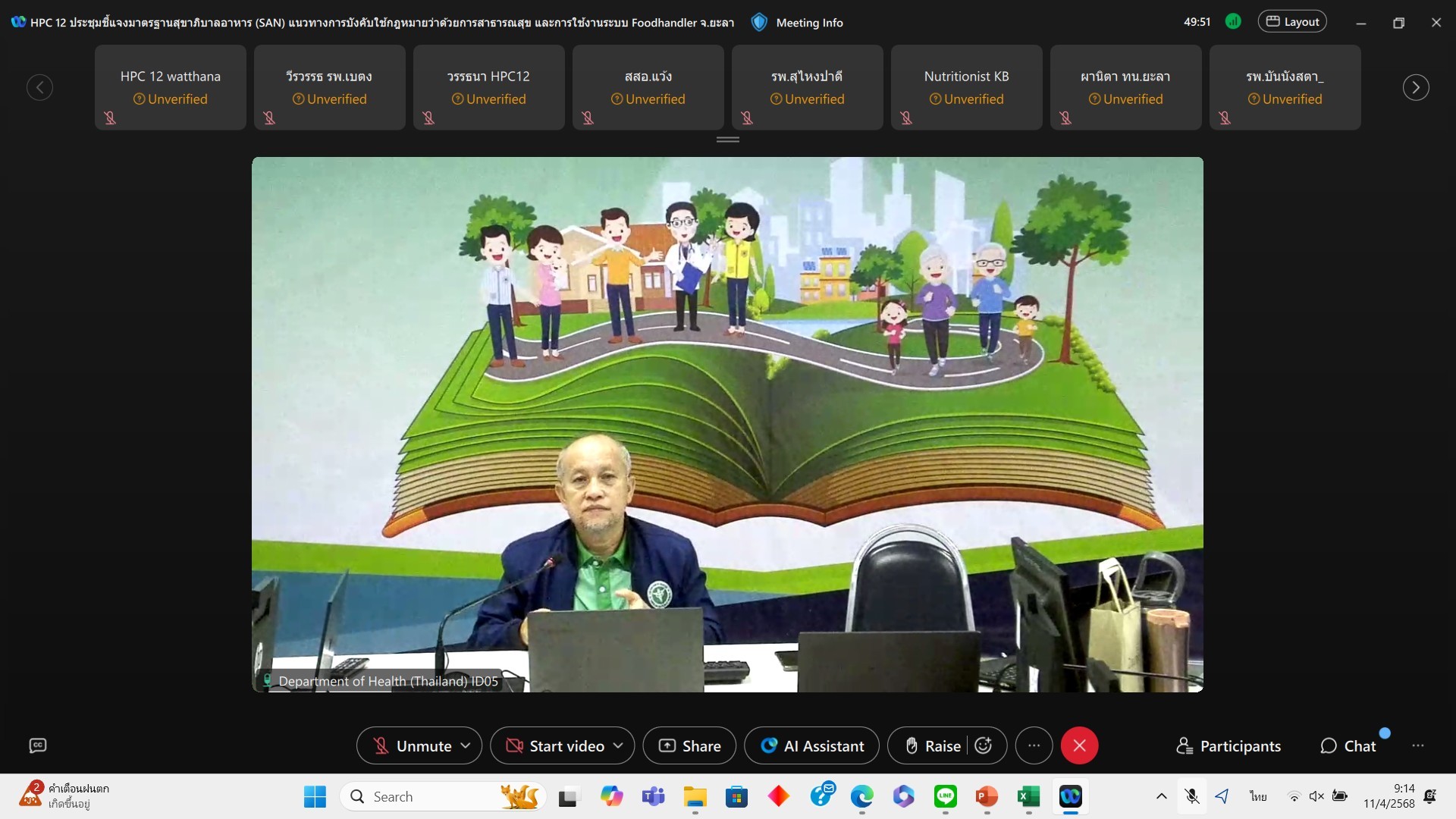The width and height of the screenshot is (1456, 819).
Task: Open audio options dropdown next to Unmute
Action: click(466, 746)
